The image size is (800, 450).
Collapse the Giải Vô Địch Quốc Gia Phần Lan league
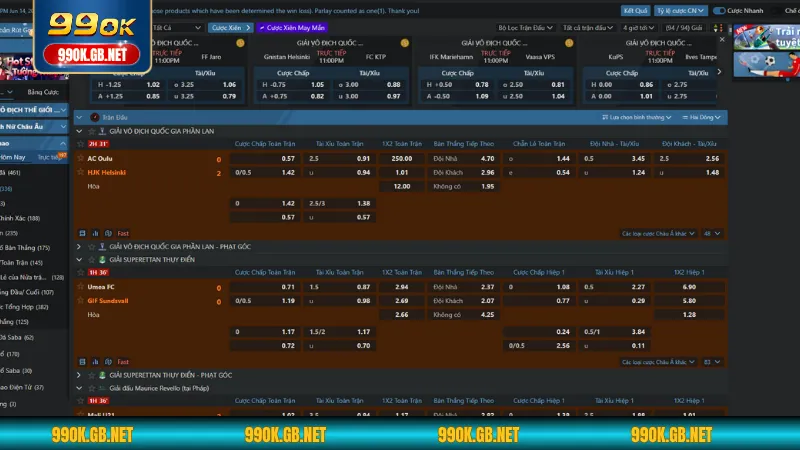click(x=79, y=131)
